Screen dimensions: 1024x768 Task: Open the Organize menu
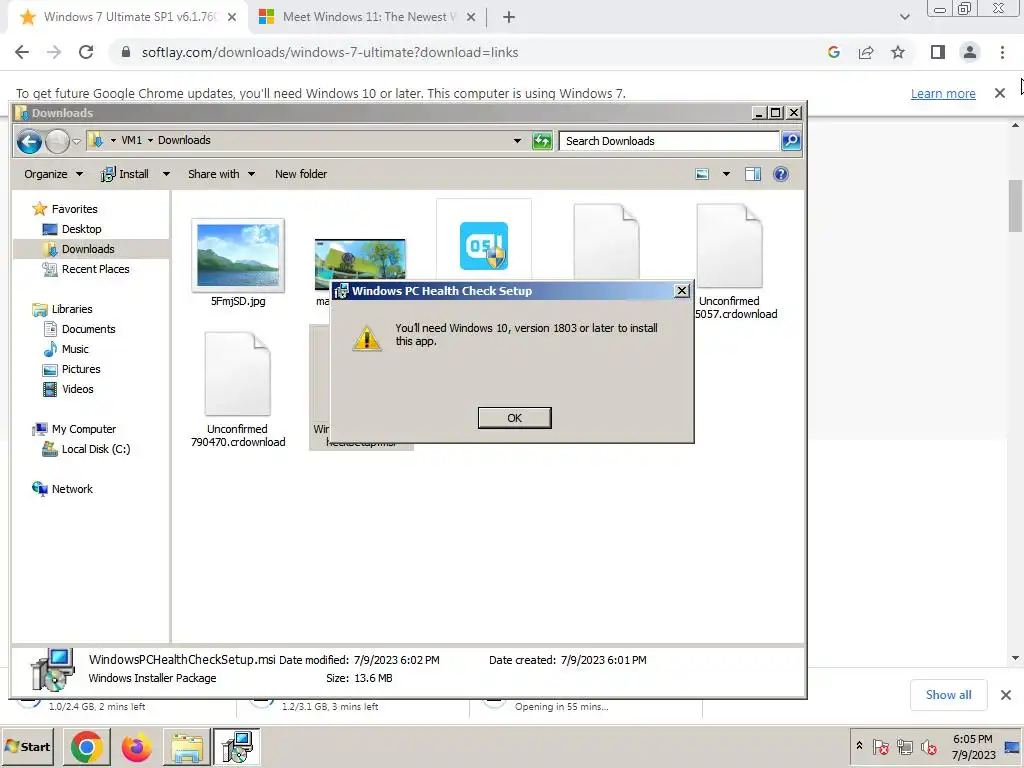coord(54,174)
